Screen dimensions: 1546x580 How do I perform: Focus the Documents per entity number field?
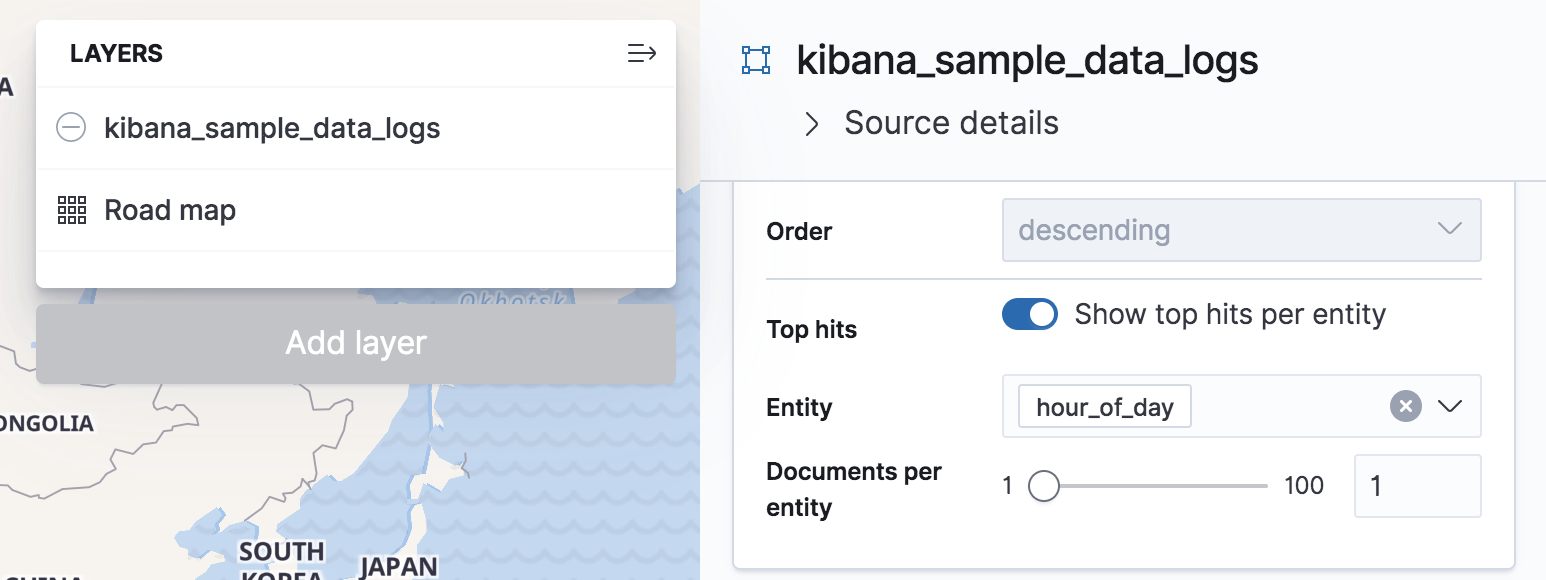coord(1417,486)
